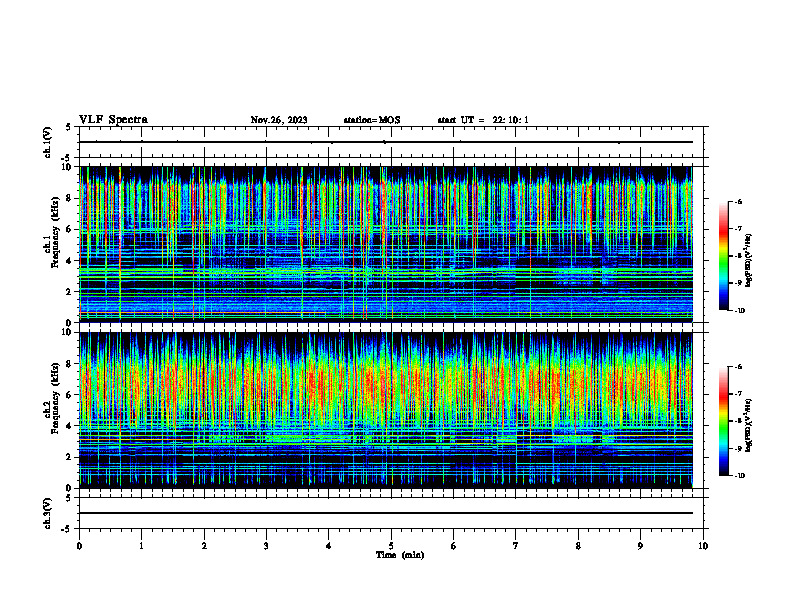Click the ch.1 spectrogram panel
792x612 pixels.
click(x=386, y=244)
